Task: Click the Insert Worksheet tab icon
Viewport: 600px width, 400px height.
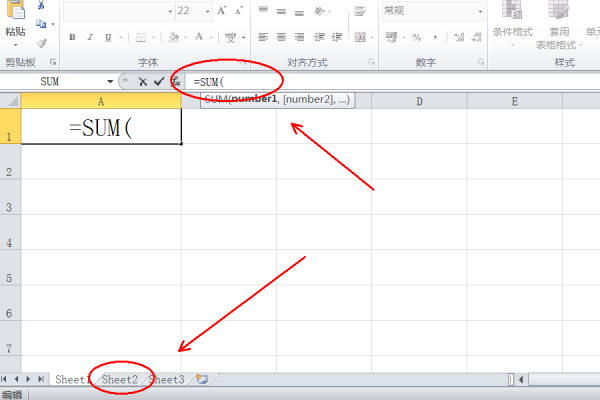Action: tap(202, 379)
